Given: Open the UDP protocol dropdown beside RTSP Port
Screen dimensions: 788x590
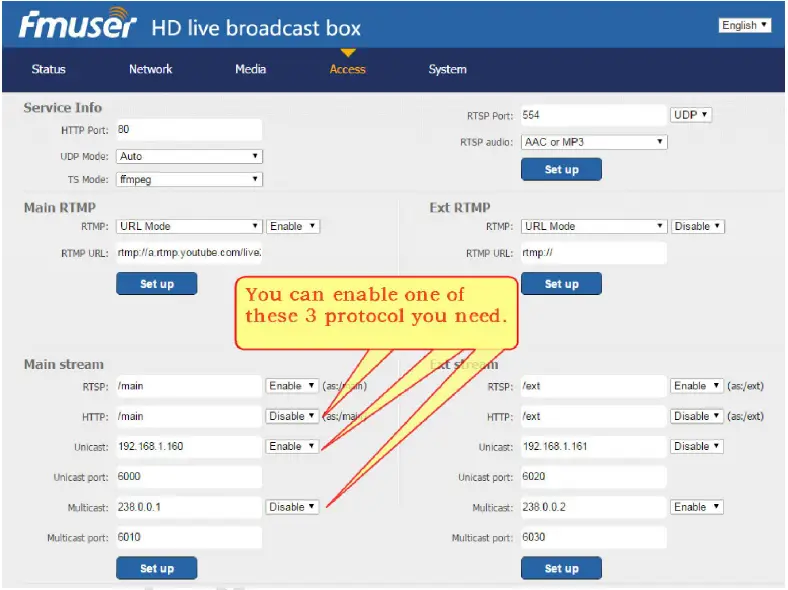Looking at the screenshot, I should 691,115.
